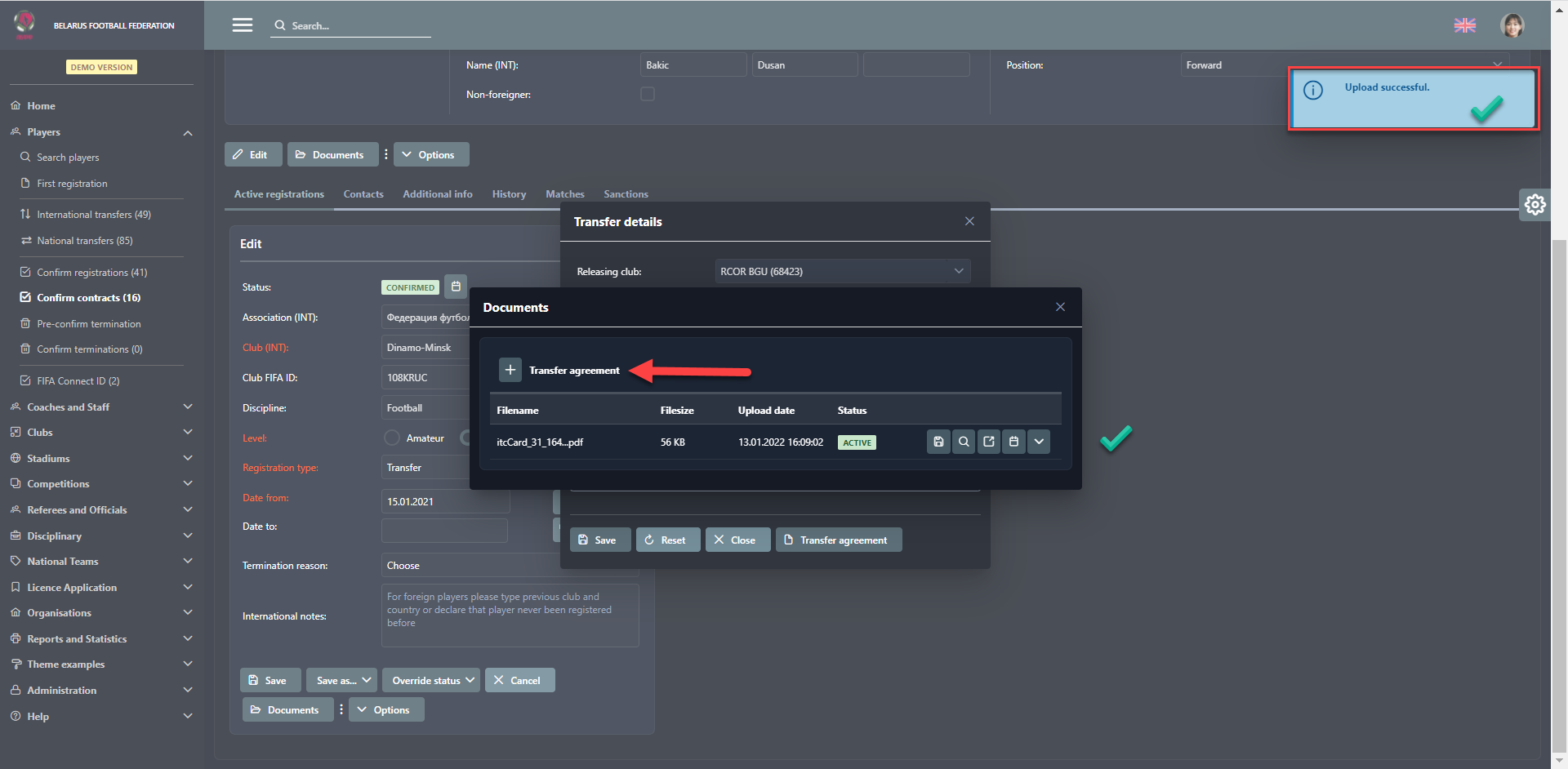Image resolution: width=1568 pixels, height=769 pixels.
Task: Click calendar icon beside CONFIRMED status
Action: tap(456, 287)
